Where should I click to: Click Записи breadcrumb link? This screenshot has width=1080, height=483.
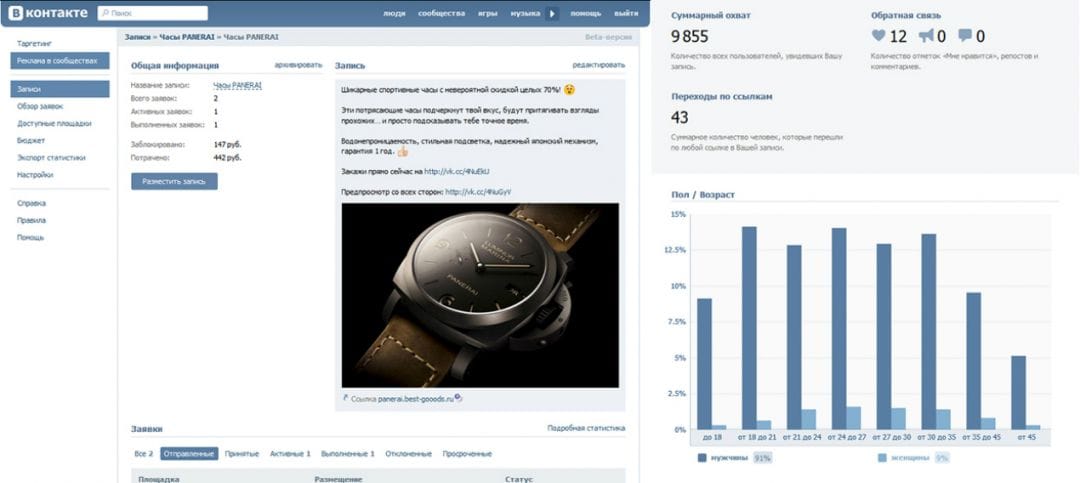click(x=138, y=37)
